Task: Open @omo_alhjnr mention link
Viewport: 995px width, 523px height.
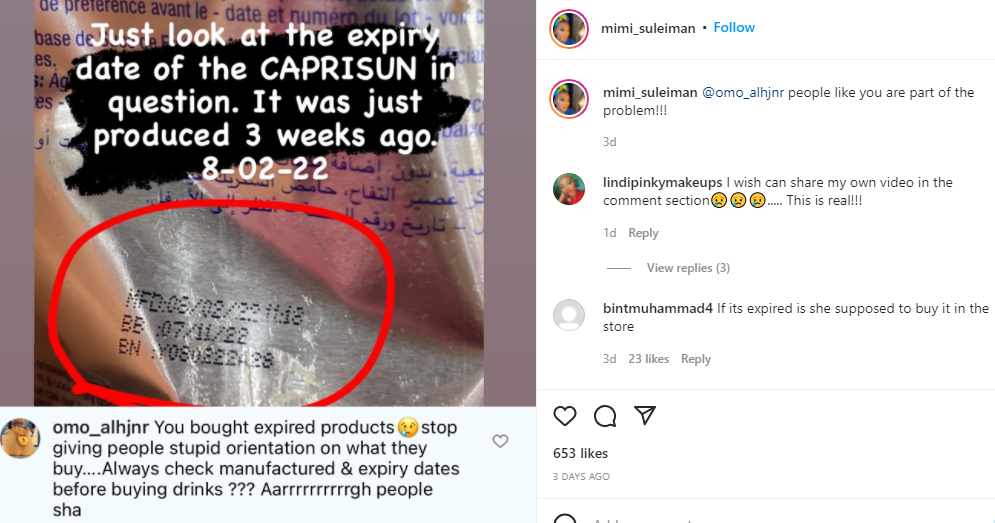Action: (x=743, y=92)
